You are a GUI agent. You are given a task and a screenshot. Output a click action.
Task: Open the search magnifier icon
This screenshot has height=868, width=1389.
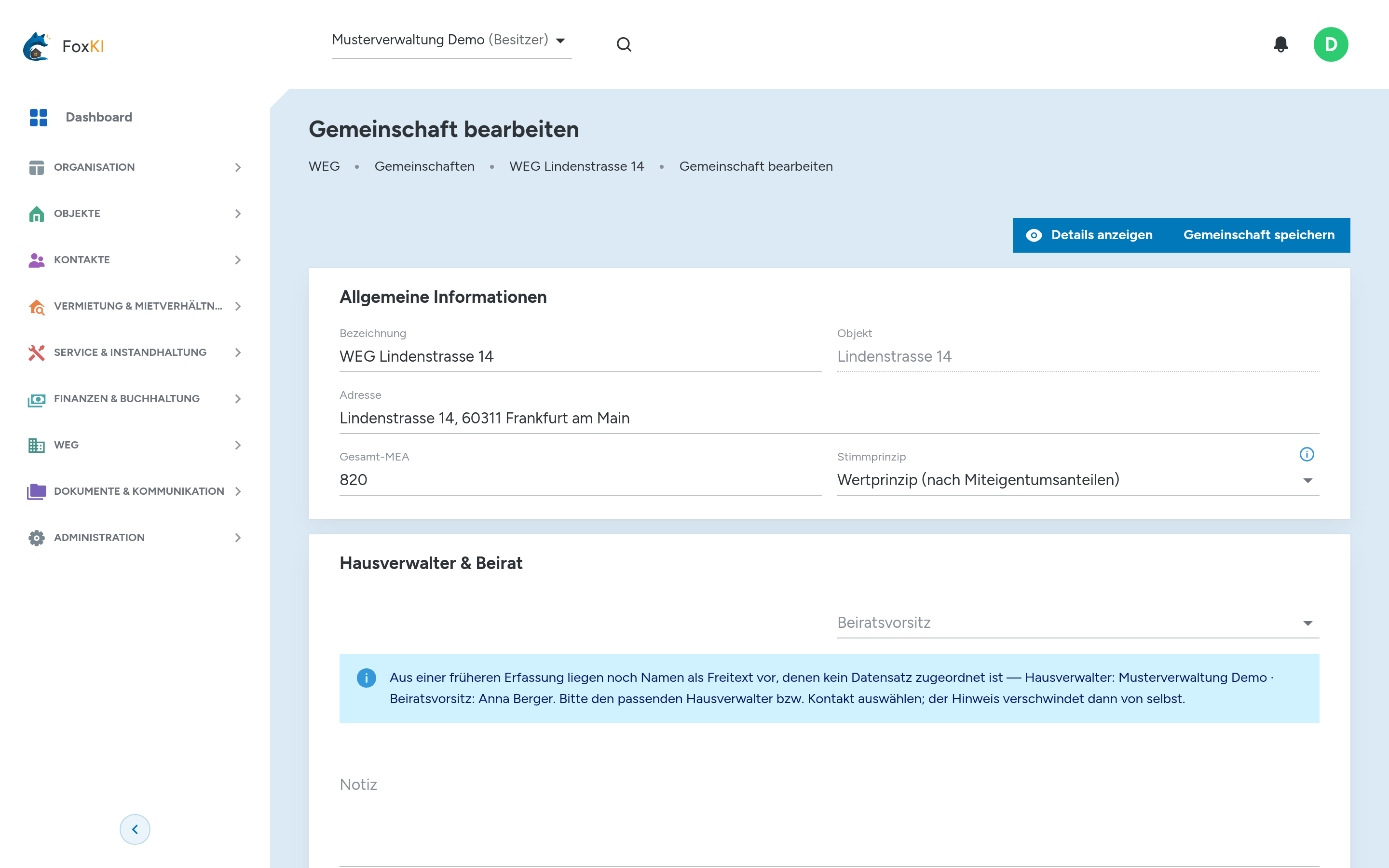tap(624, 45)
